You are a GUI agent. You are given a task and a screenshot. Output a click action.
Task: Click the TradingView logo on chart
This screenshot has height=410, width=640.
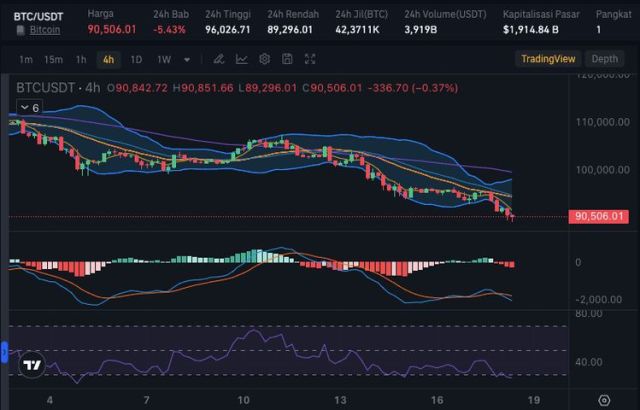(31, 366)
